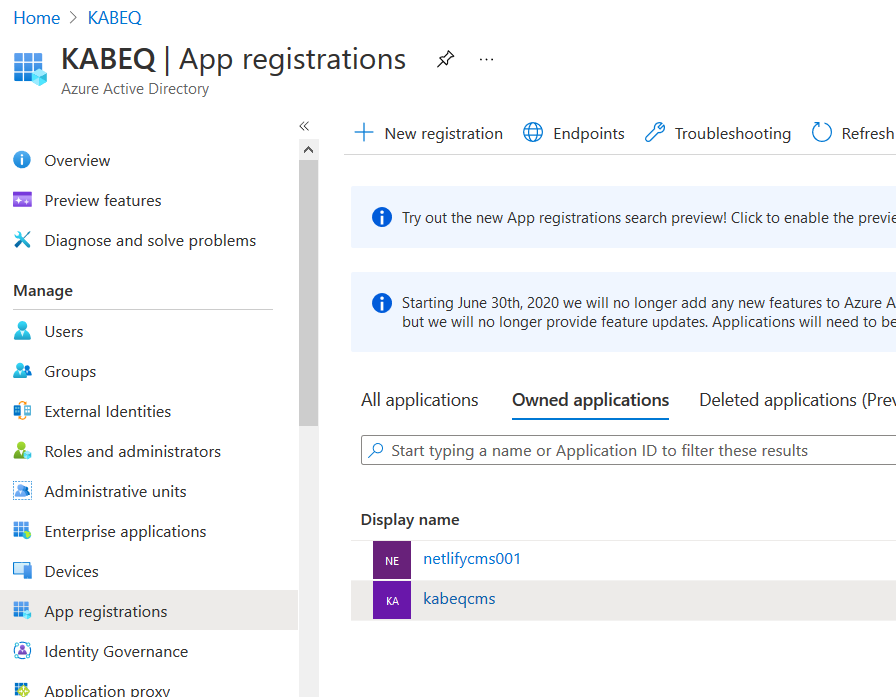Open the netlifycms001 app registration
Image resolution: width=896 pixels, height=697 pixels.
[x=472, y=559]
